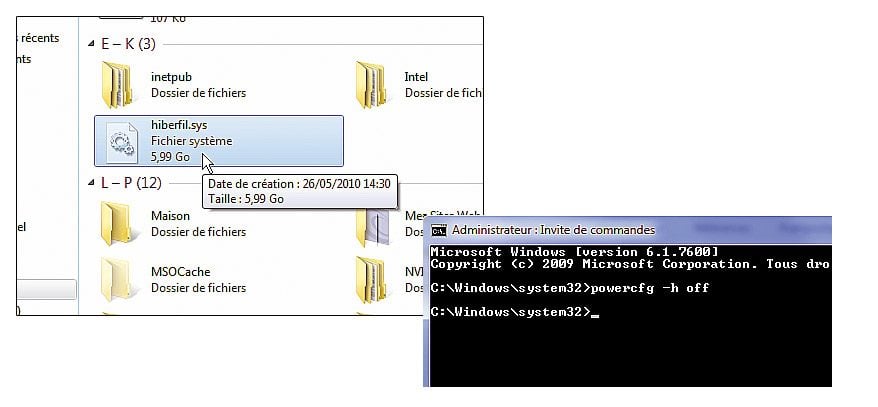Open the inetpub folder icon
Screen dimensions: 878x407
click(x=118, y=85)
